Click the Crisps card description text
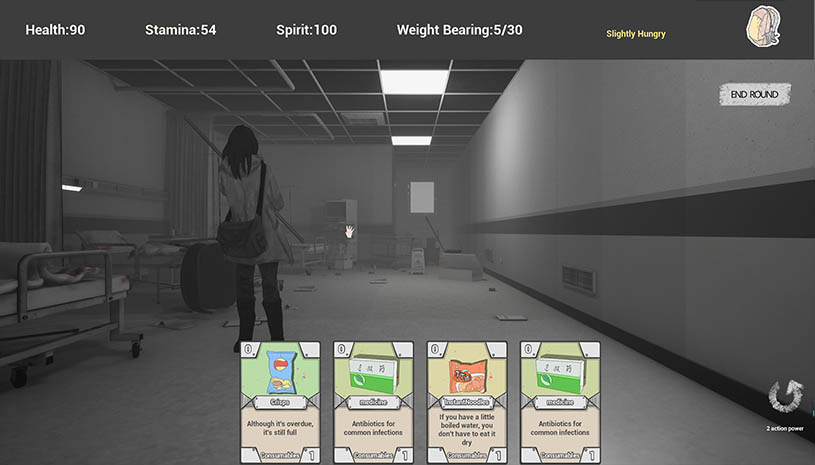This screenshot has width=815, height=465. coord(280,427)
